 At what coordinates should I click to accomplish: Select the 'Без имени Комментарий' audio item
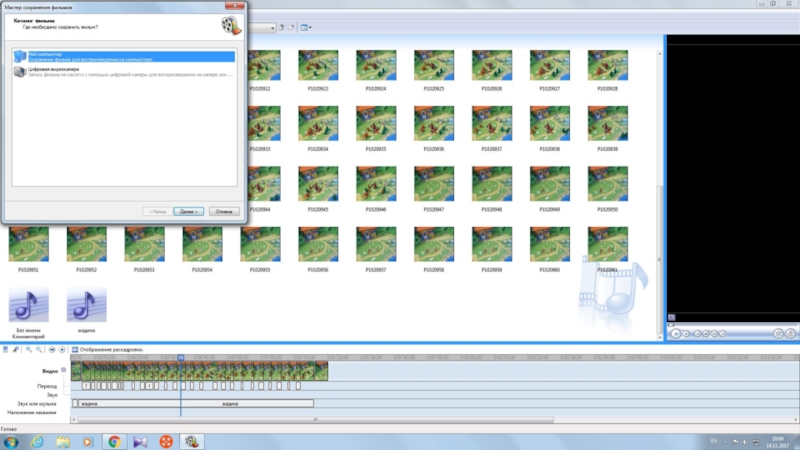[28, 305]
